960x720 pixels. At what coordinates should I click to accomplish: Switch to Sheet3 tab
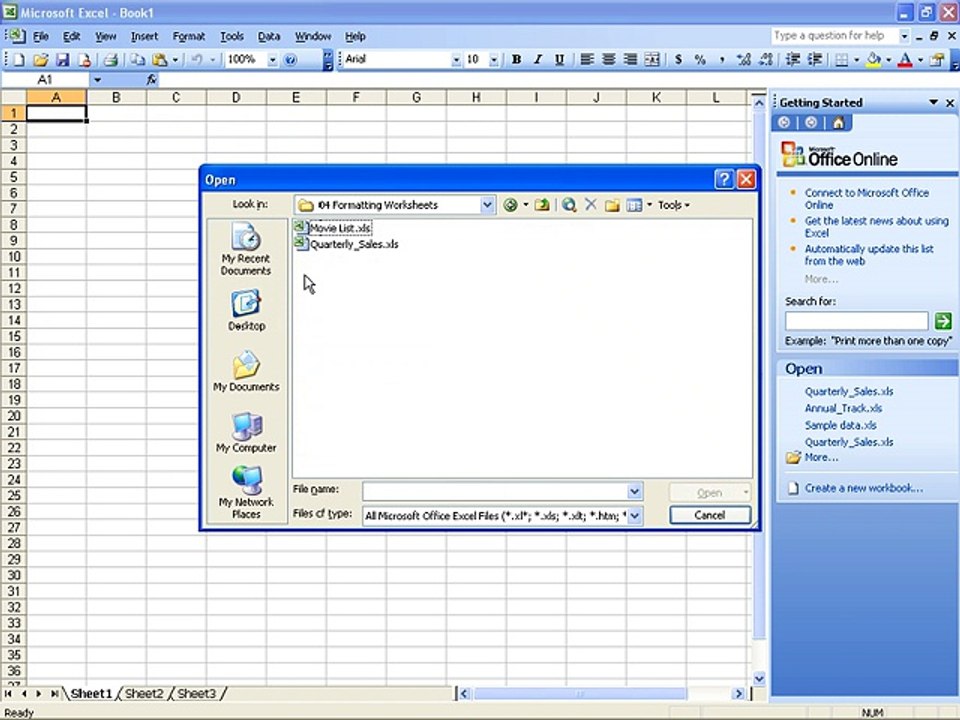tap(197, 693)
